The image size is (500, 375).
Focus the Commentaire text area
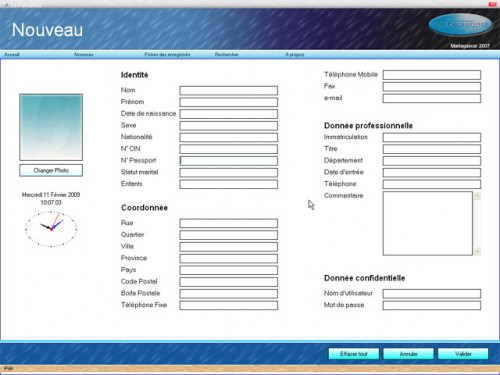coord(428,223)
